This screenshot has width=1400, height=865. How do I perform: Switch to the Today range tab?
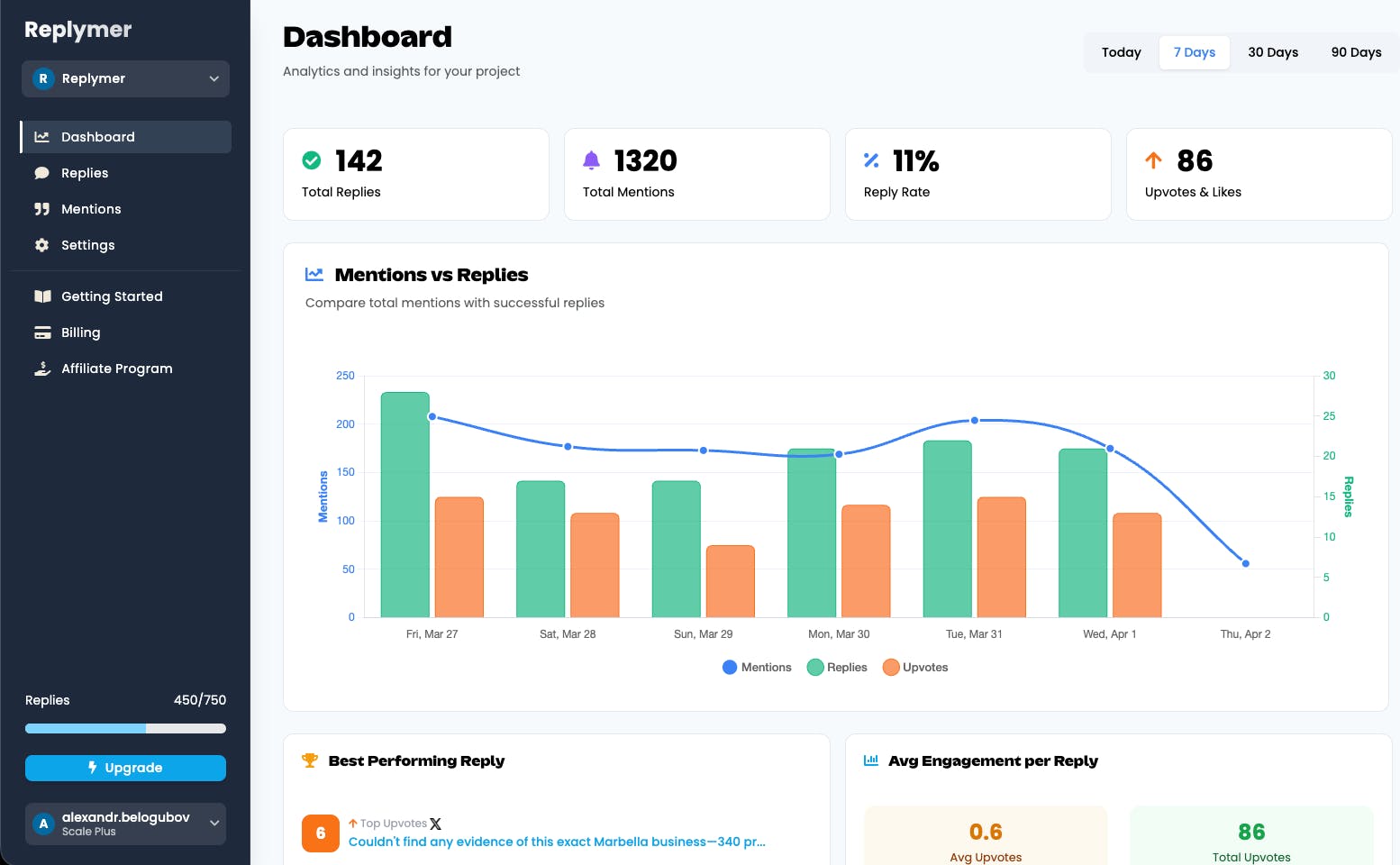click(x=1122, y=52)
